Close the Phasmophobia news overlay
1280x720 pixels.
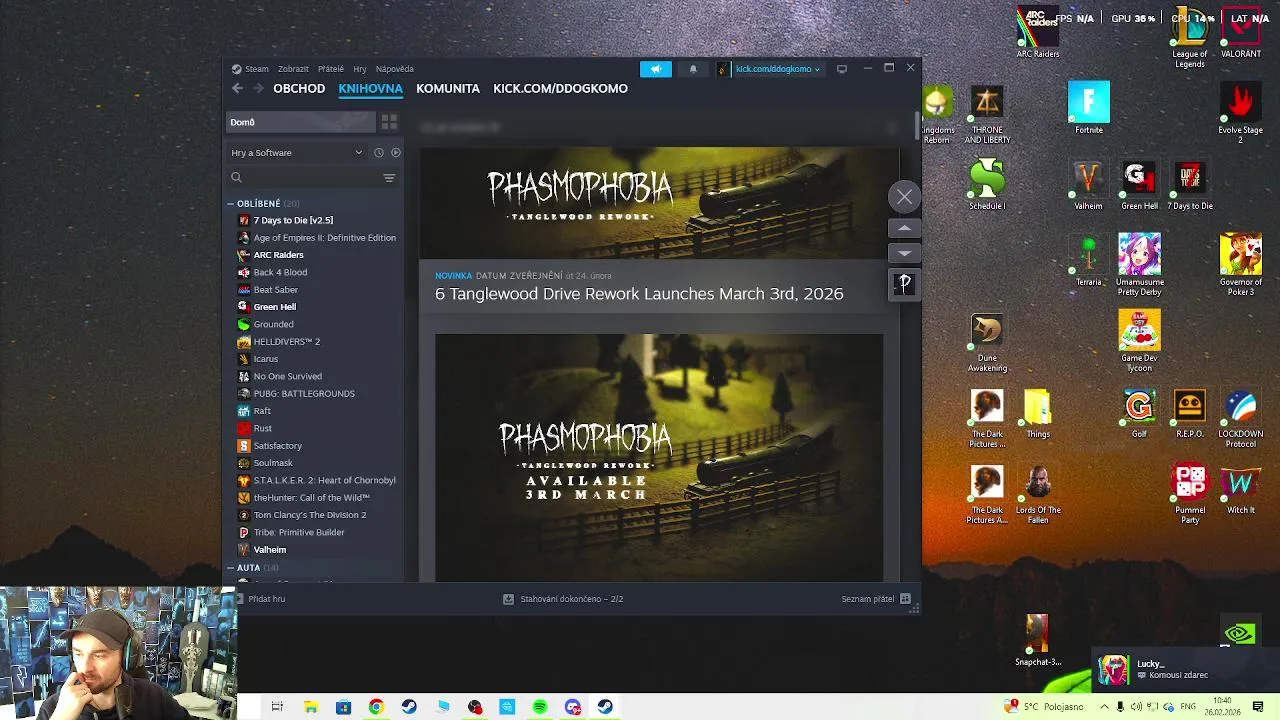tap(904, 197)
